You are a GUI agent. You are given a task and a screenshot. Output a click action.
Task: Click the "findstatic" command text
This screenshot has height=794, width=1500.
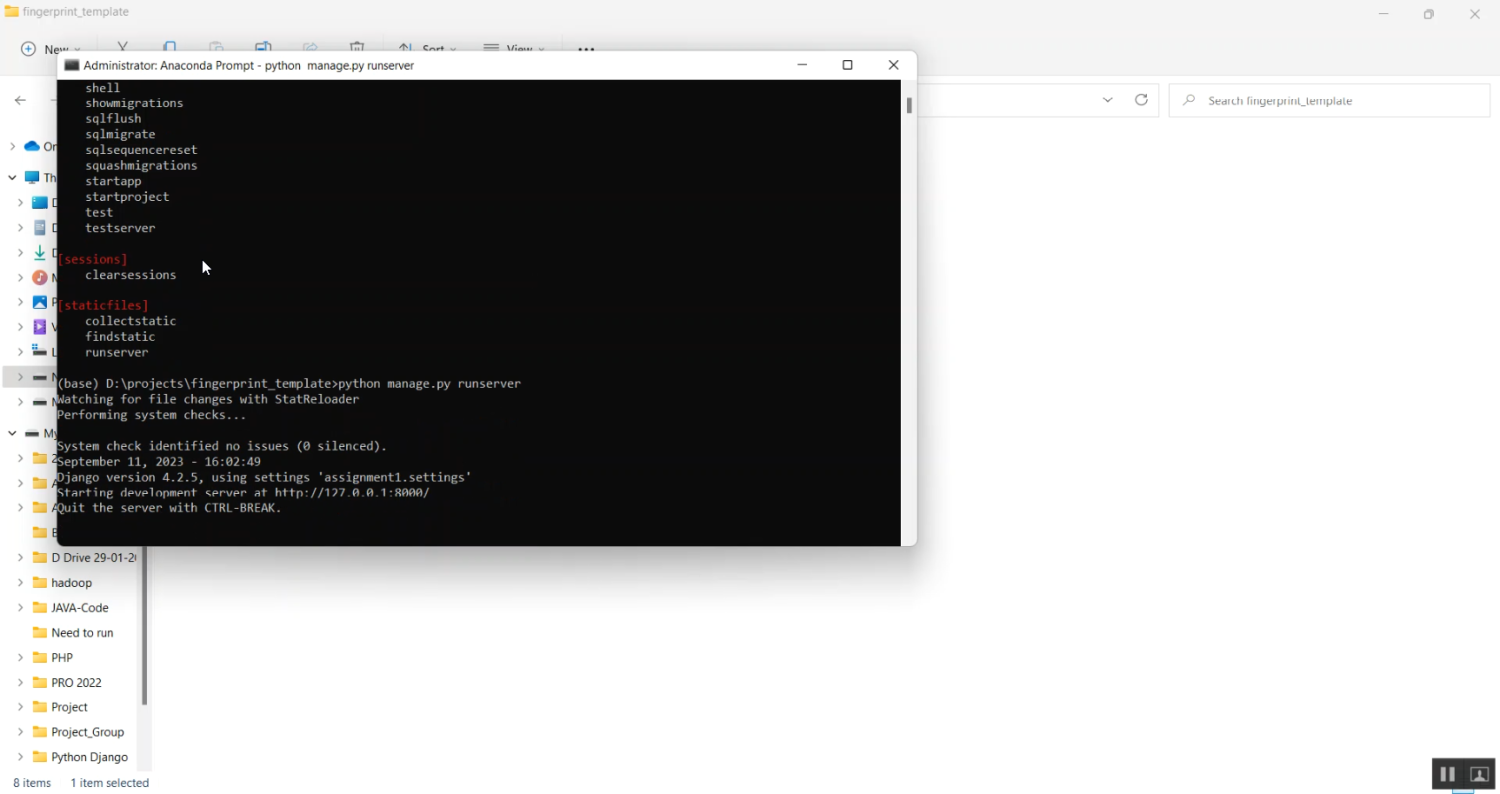click(x=120, y=337)
